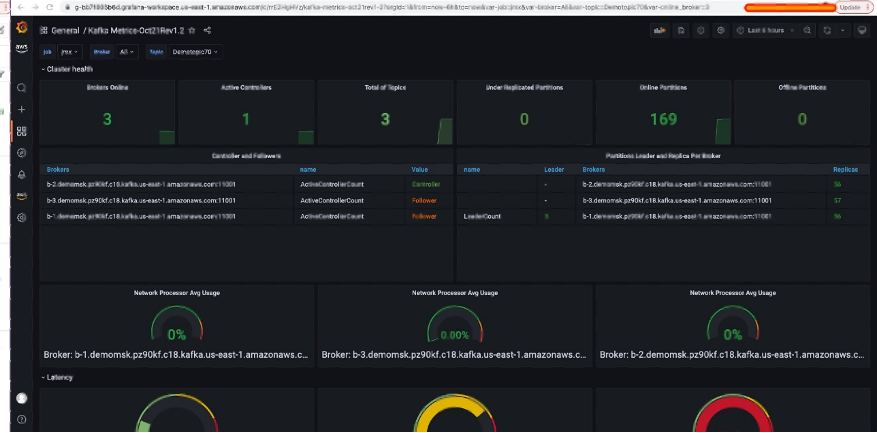Screen dimensions: 877x433
Task: Open the Alerting bell icon
Action: point(22,175)
